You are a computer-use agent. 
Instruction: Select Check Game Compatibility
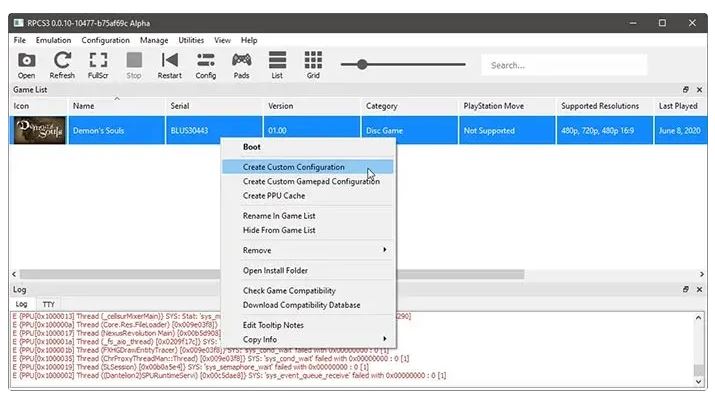pos(308,291)
